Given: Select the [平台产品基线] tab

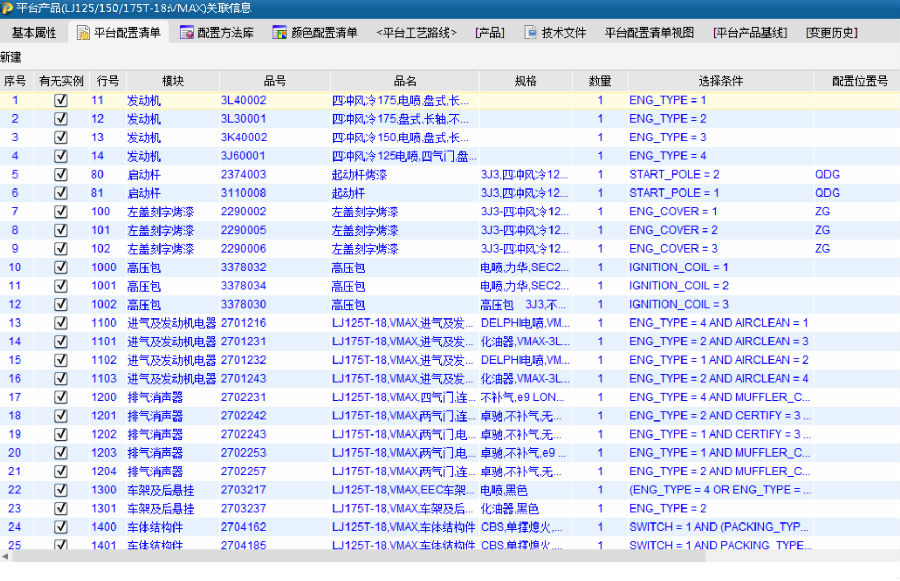Looking at the screenshot, I should (x=749, y=33).
